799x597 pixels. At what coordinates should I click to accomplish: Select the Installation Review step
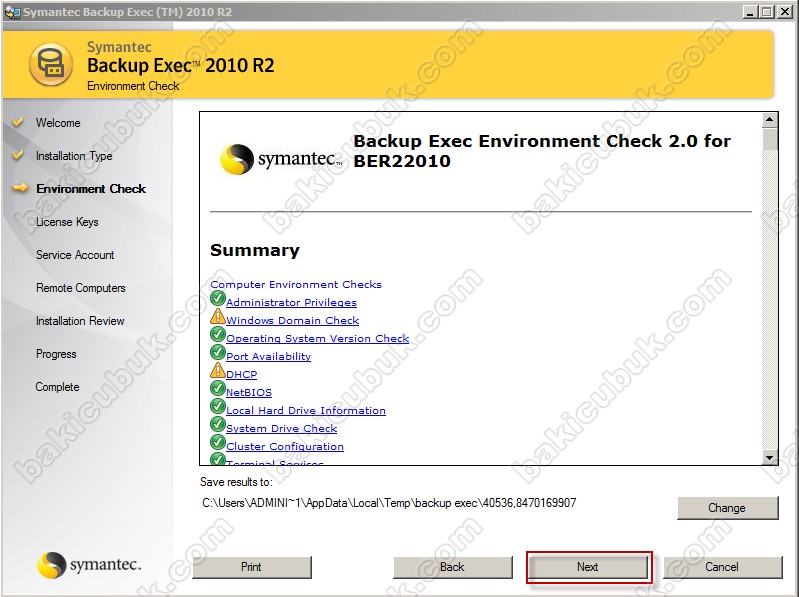(x=80, y=321)
